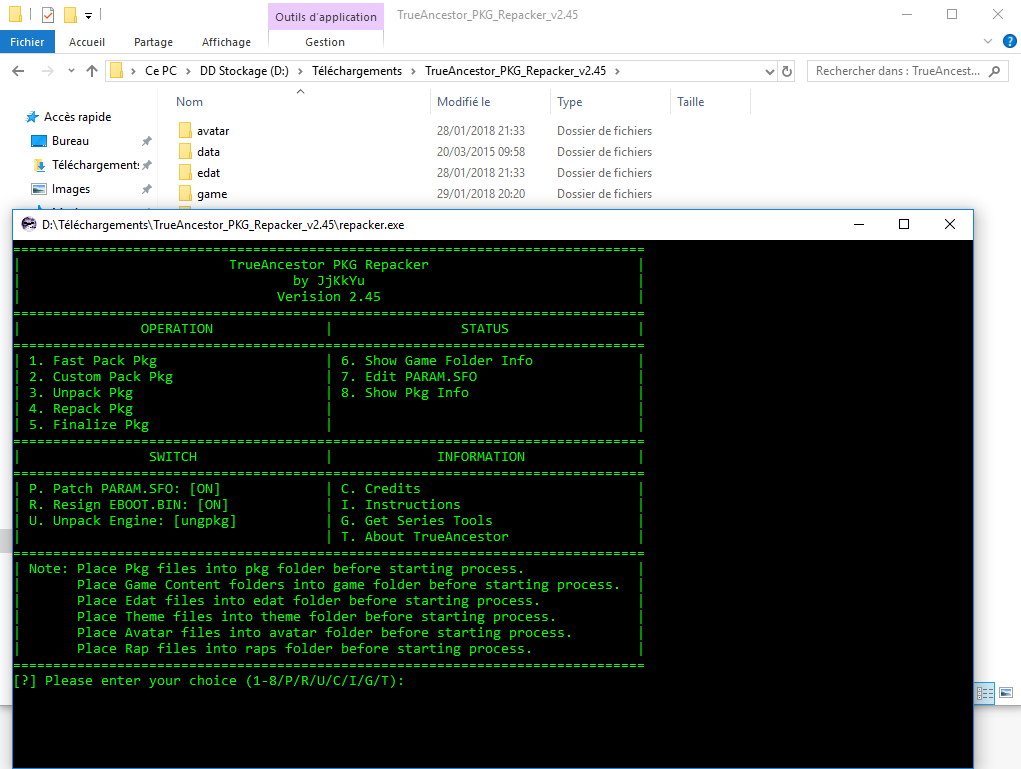Click the console prompt line "Please enter your choice"

point(209,680)
